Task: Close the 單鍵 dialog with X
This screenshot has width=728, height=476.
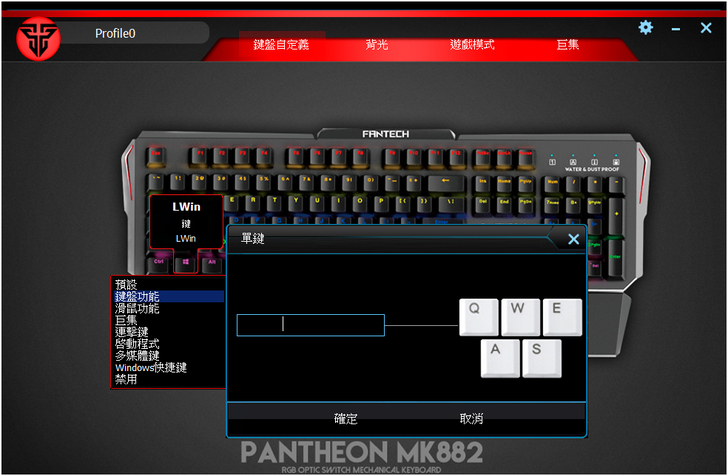Action: pyautogui.click(x=573, y=239)
